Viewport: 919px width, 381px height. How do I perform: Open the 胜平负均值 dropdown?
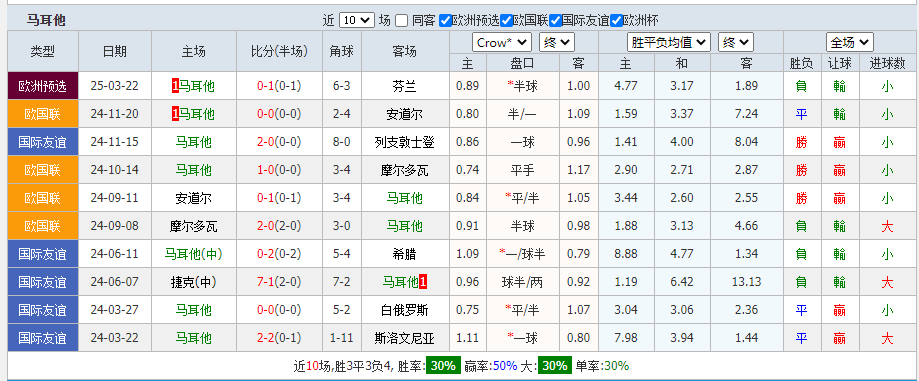669,42
